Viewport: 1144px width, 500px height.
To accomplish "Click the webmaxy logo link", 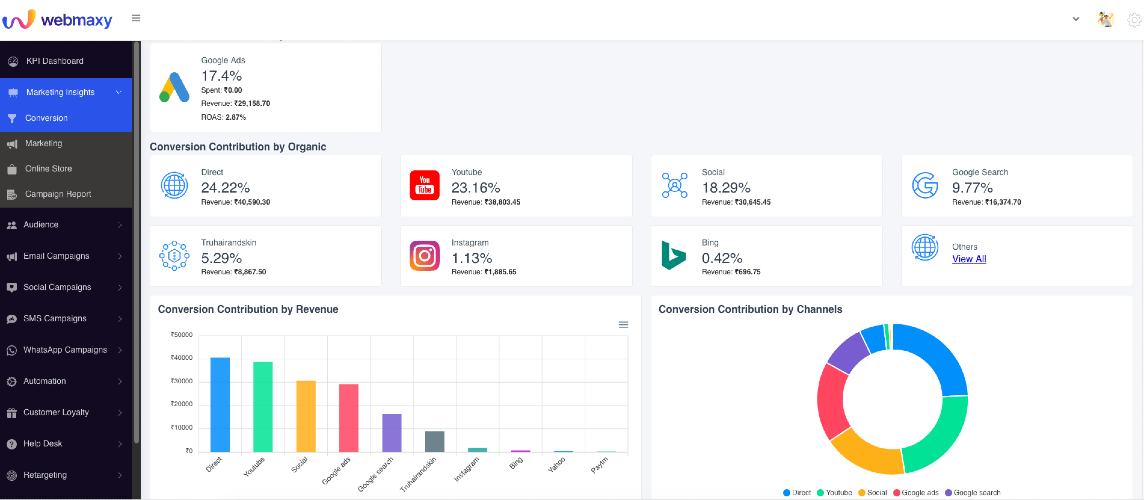I will point(57,20).
